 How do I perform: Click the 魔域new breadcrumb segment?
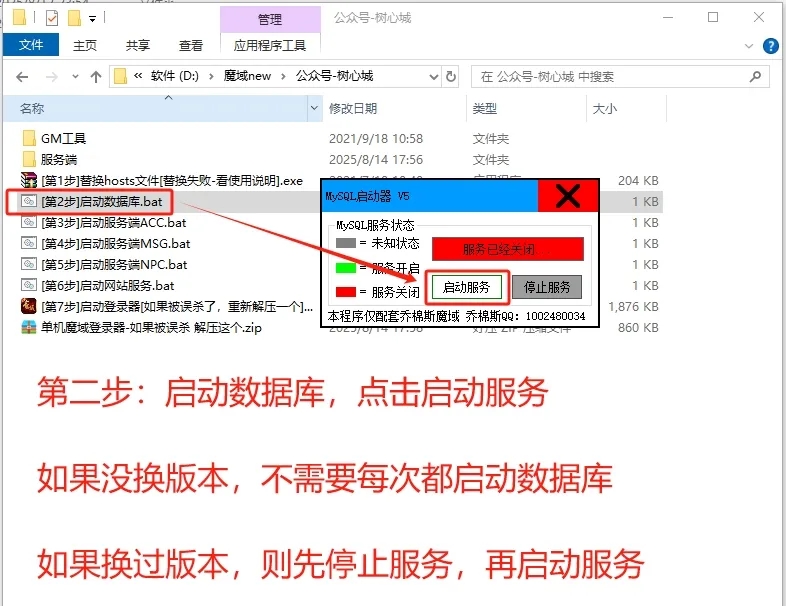point(247,76)
